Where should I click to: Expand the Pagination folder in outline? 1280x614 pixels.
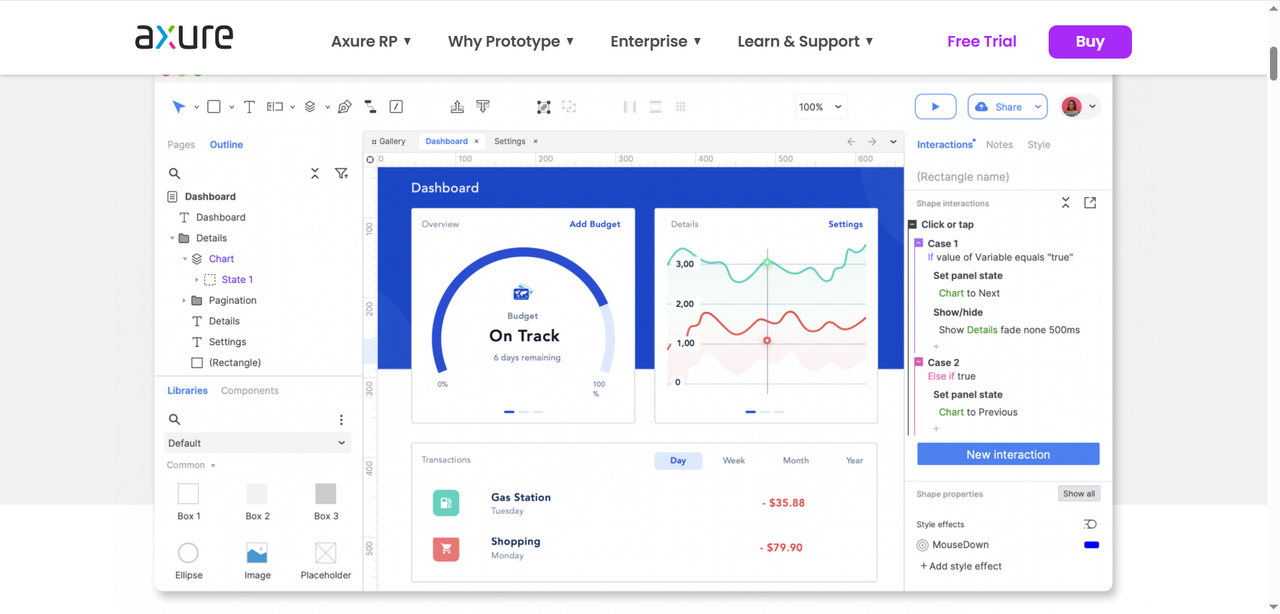(x=184, y=300)
